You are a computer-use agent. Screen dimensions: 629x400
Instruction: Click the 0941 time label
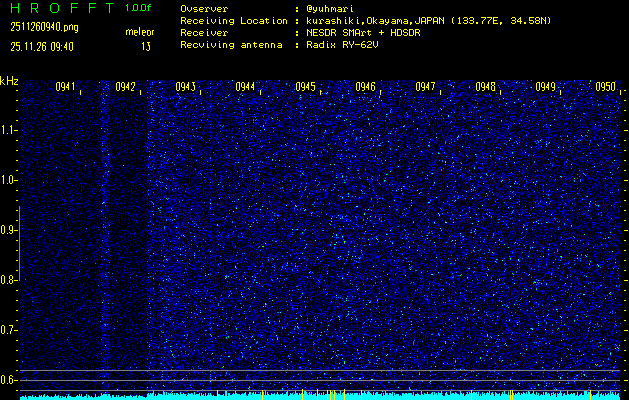tap(65, 87)
